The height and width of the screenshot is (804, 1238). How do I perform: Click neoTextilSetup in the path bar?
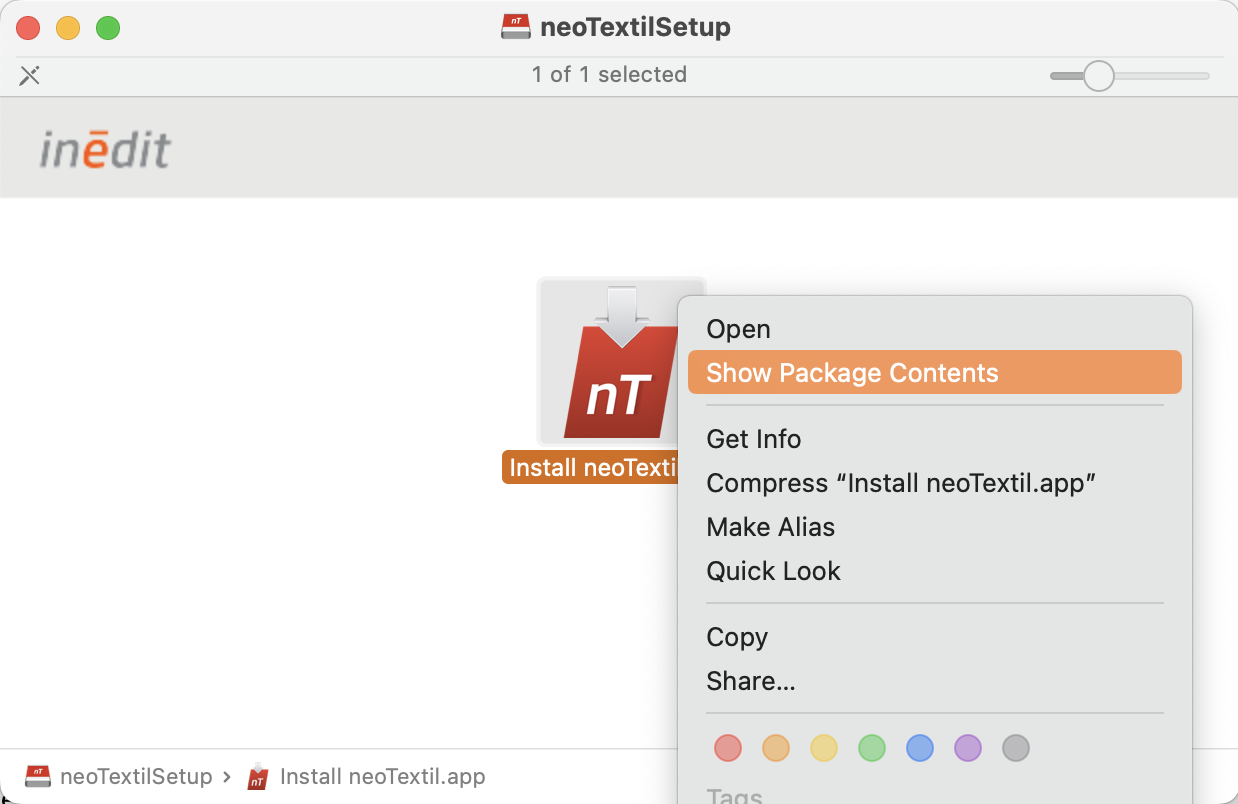136,776
